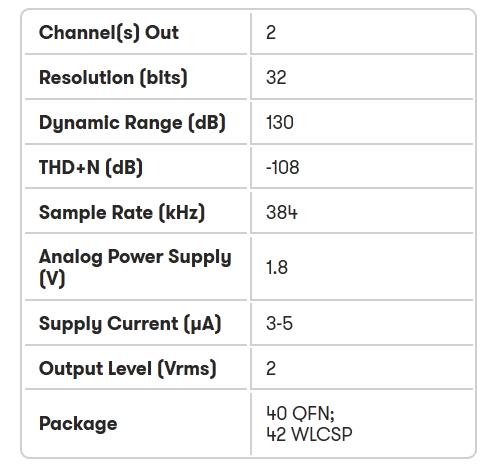Click the Output Level (Vrms) label
The height and width of the screenshot is (466, 484).
[x=127, y=369]
